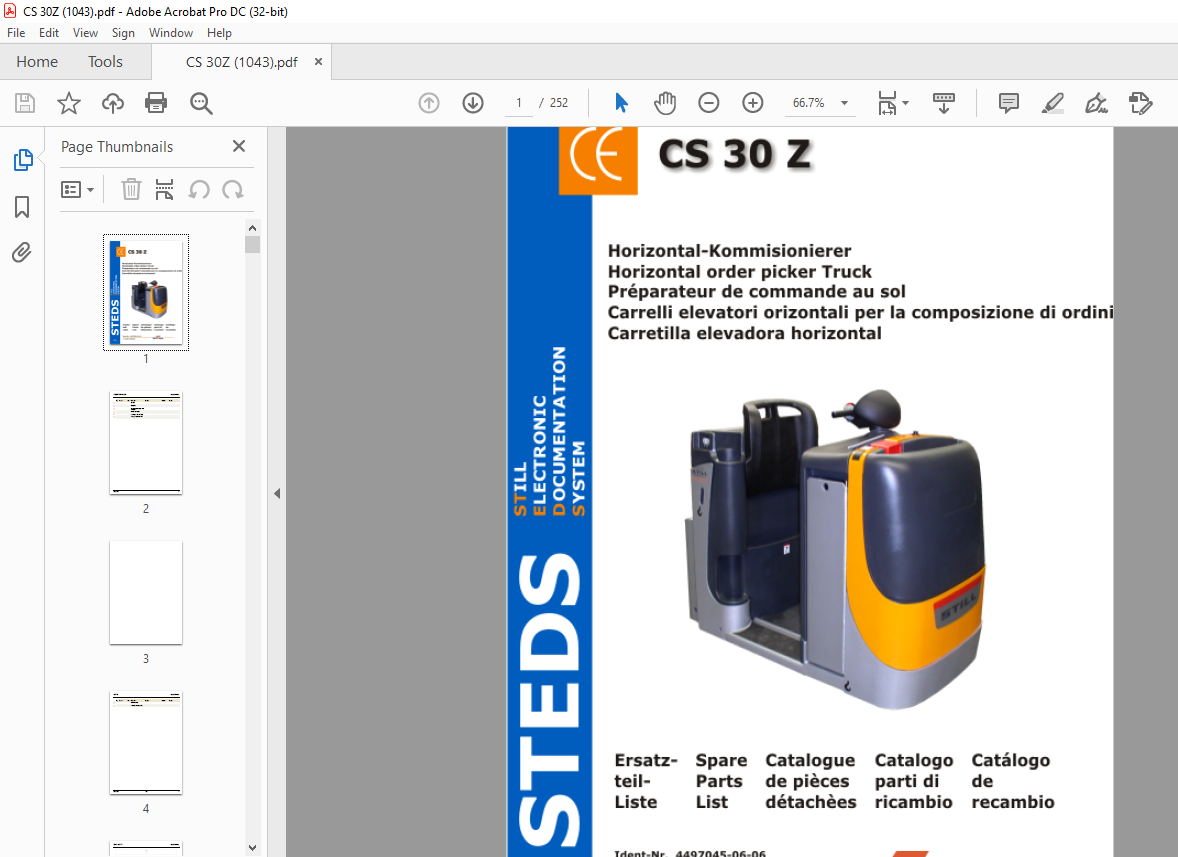Image resolution: width=1178 pixels, height=857 pixels.
Task: Switch to the Home tab
Action: 37,62
